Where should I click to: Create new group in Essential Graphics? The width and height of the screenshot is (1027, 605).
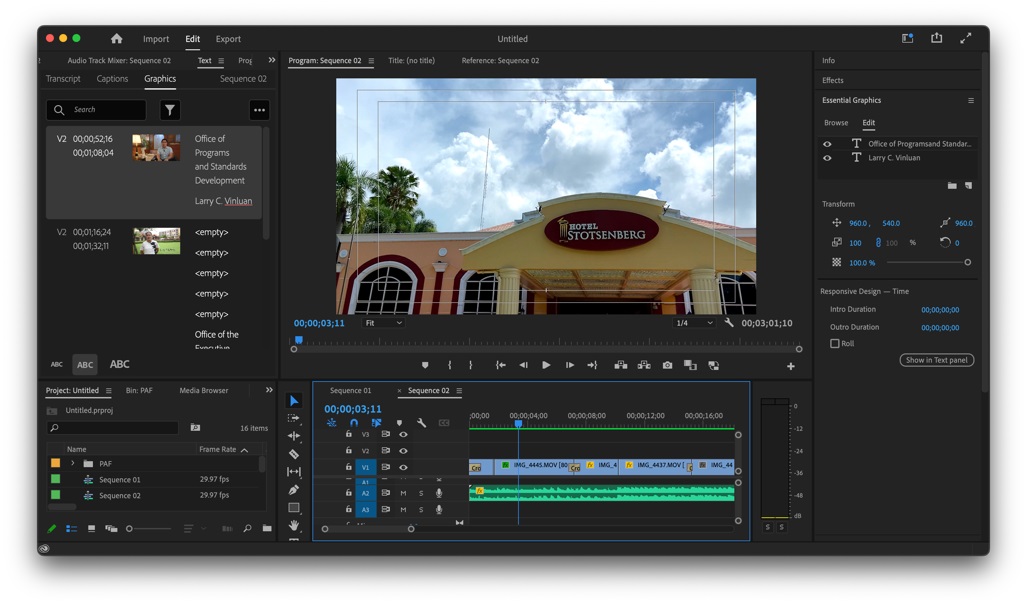tap(952, 186)
